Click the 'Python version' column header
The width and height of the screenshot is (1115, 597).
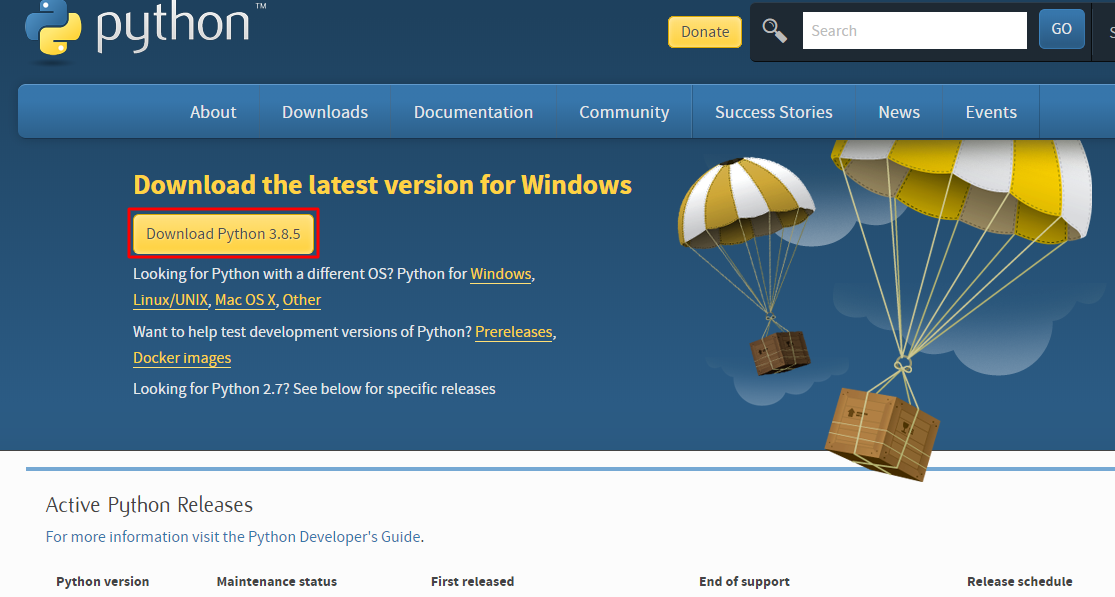(102, 581)
